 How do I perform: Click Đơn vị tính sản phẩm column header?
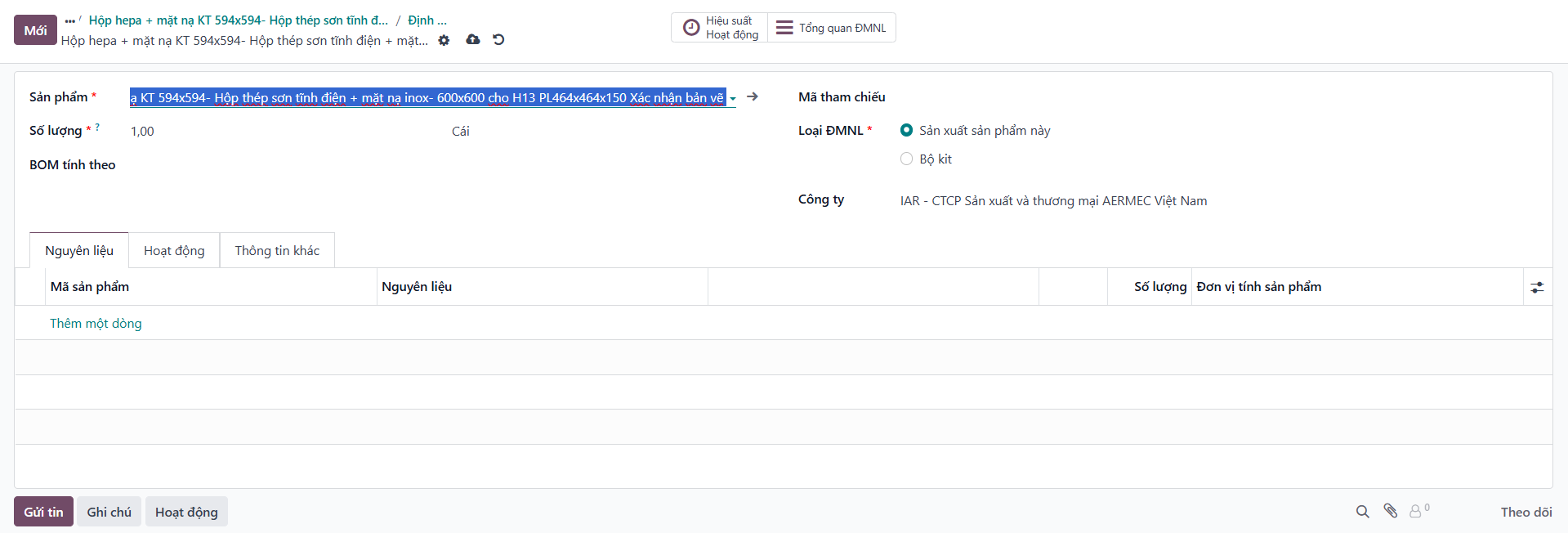point(1357,287)
